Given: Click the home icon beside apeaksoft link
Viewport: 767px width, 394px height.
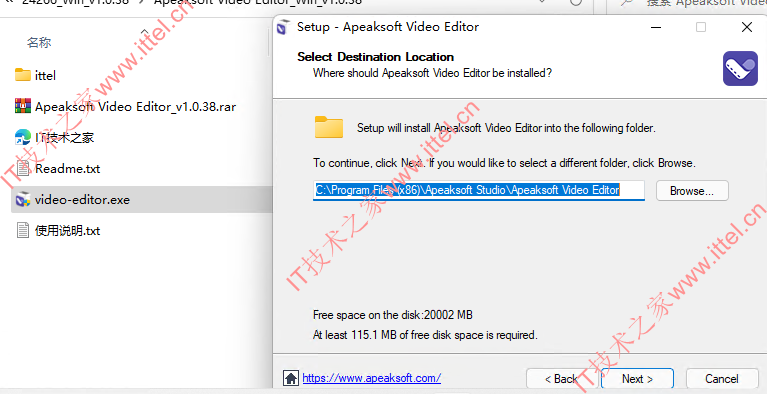Looking at the screenshot, I should (x=291, y=378).
